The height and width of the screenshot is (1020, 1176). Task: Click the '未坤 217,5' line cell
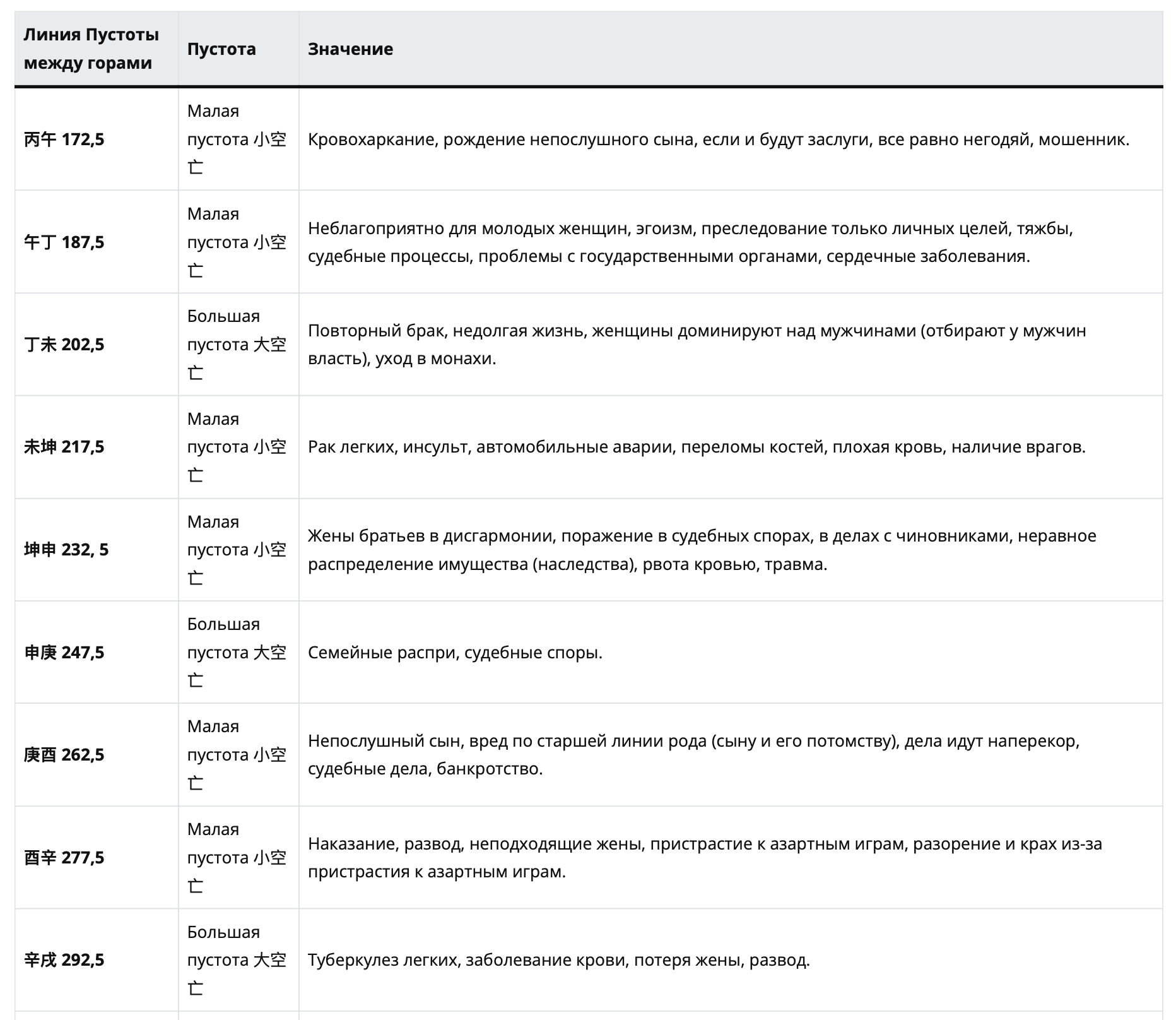pyautogui.click(x=64, y=447)
